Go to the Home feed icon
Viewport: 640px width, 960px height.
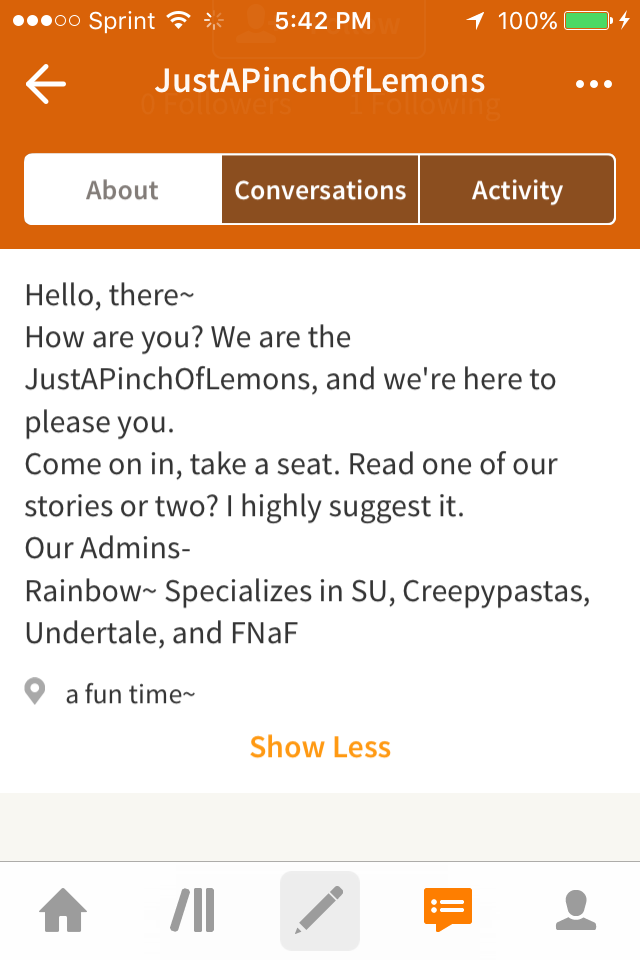point(62,910)
